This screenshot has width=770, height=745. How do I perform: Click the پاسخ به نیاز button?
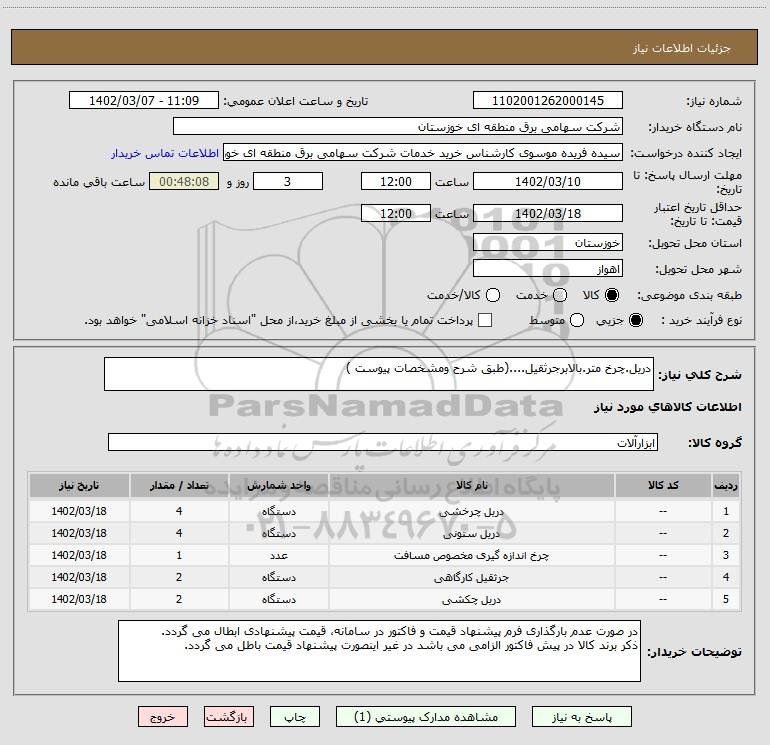582,717
